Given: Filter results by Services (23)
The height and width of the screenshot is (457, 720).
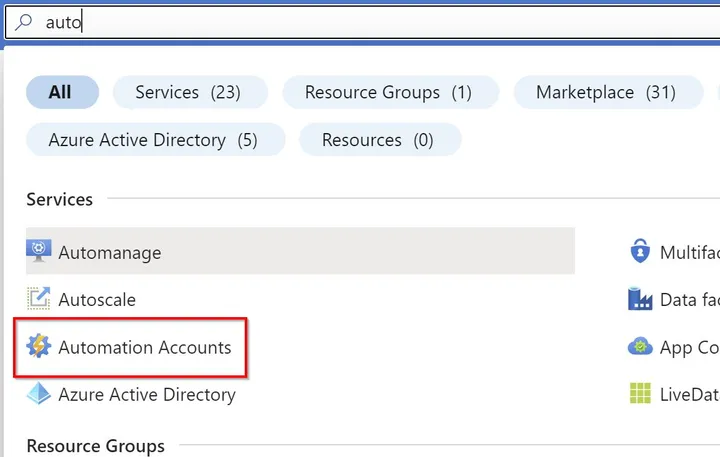Looking at the screenshot, I should click(190, 92).
